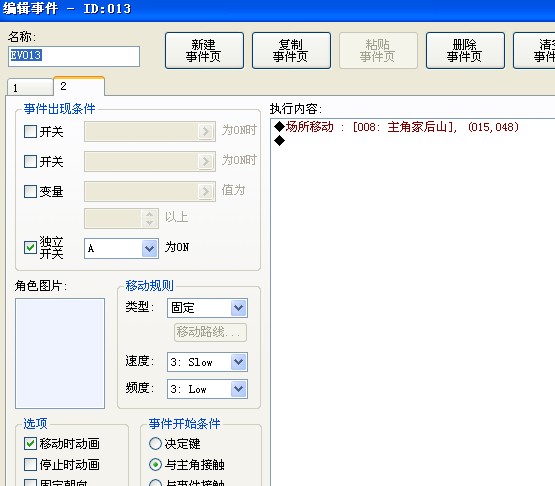Decrease the variable value with the down stepper
The width and height of the screenshot is (555, 486).
[150, 223]
